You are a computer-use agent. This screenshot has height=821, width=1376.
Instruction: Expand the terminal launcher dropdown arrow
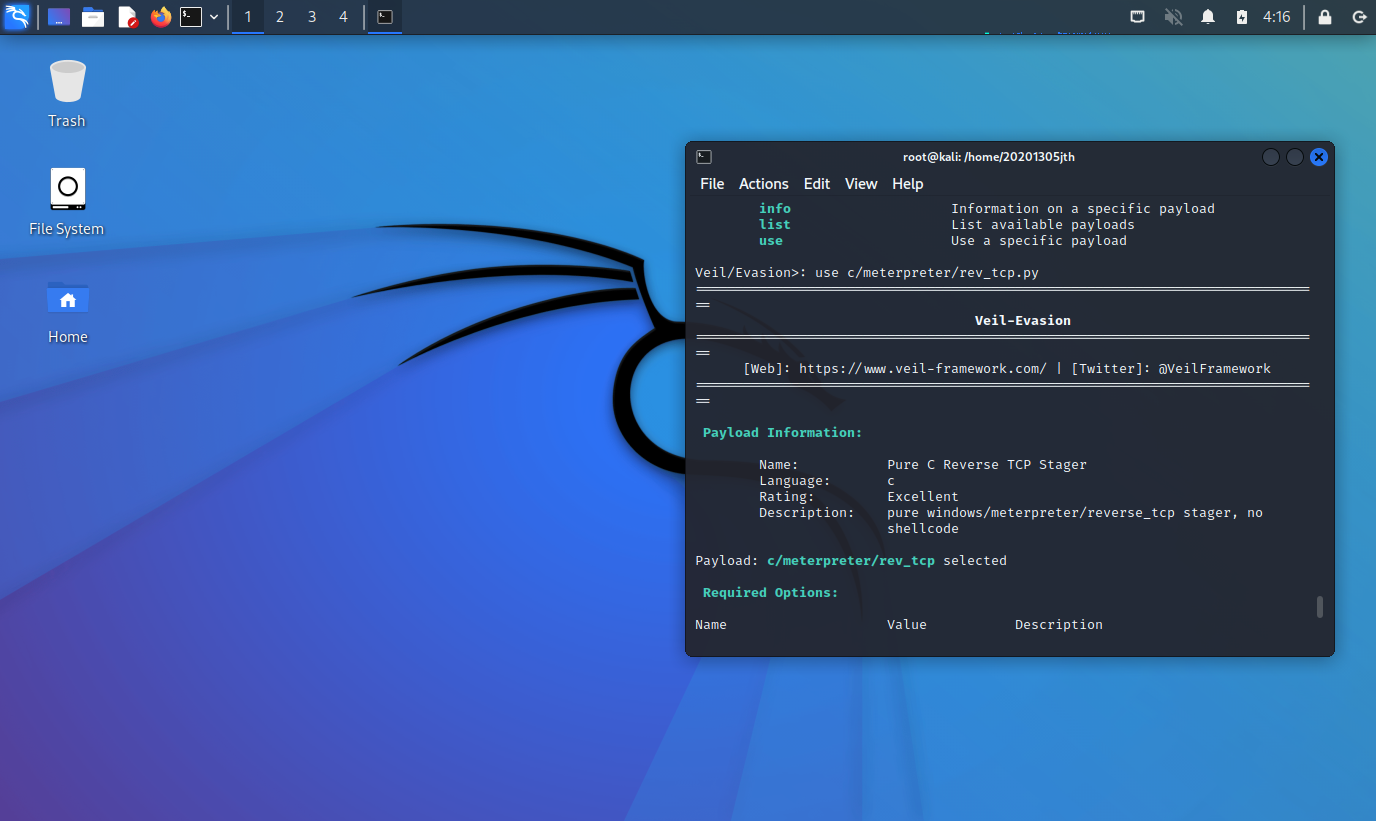tap(214, 17)
